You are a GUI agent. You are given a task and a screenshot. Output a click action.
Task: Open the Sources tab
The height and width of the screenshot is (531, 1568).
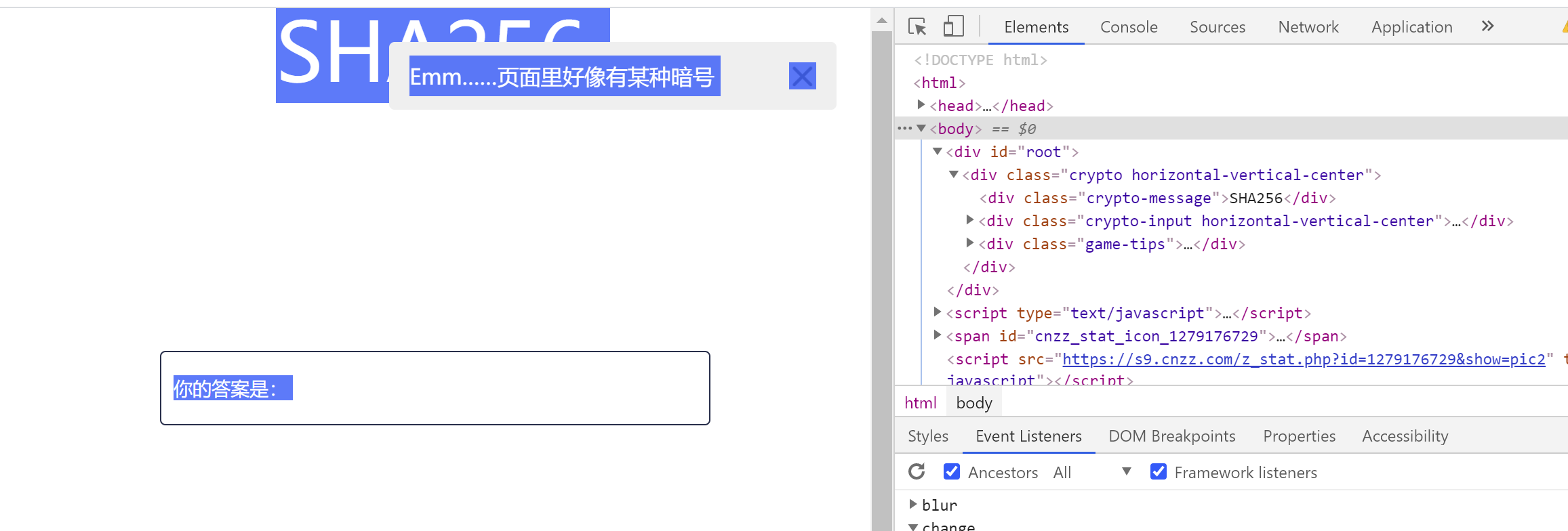tap(1218, 27)
